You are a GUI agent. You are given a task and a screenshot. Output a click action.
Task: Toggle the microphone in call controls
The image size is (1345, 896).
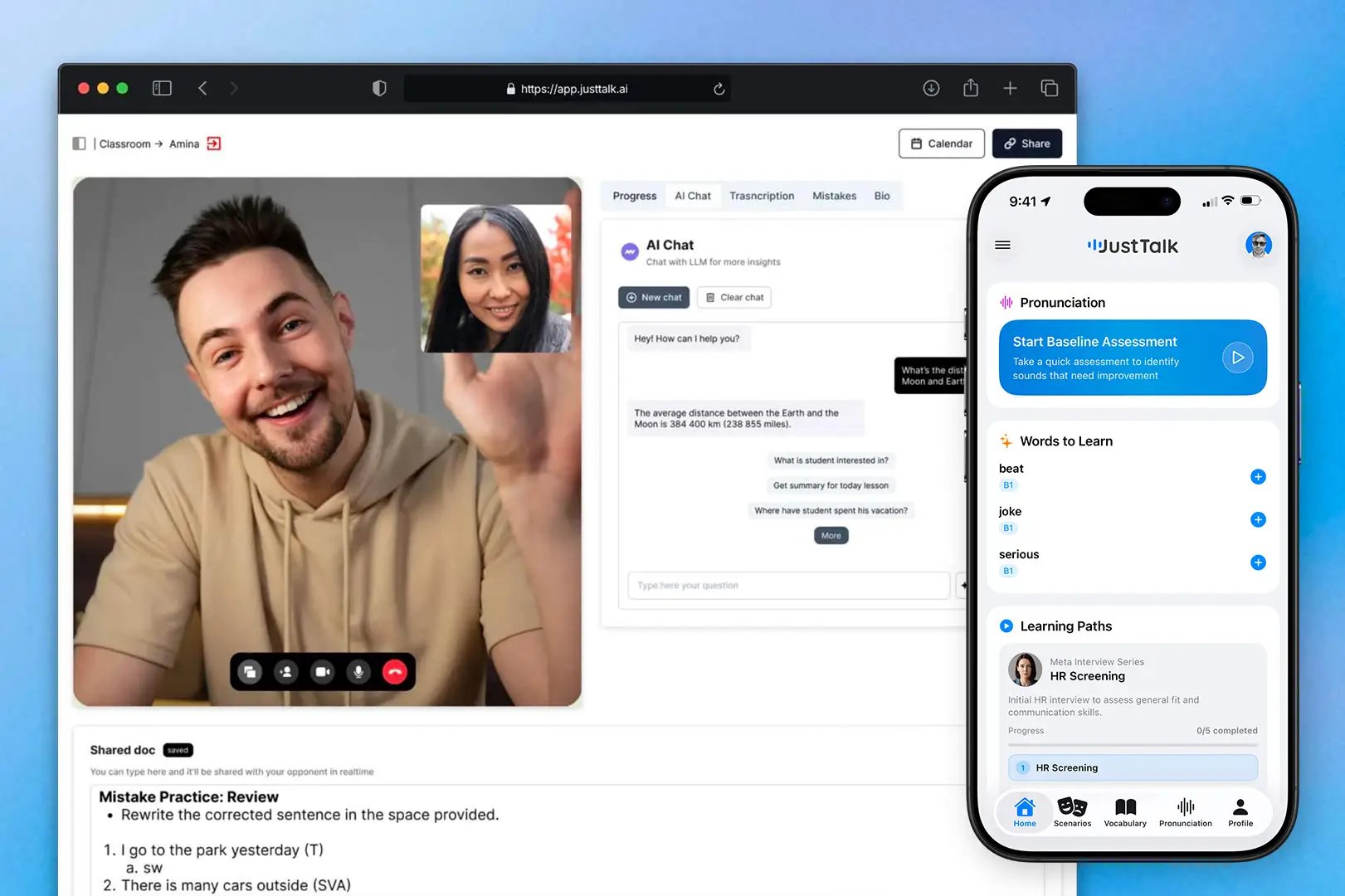(358, 672)
